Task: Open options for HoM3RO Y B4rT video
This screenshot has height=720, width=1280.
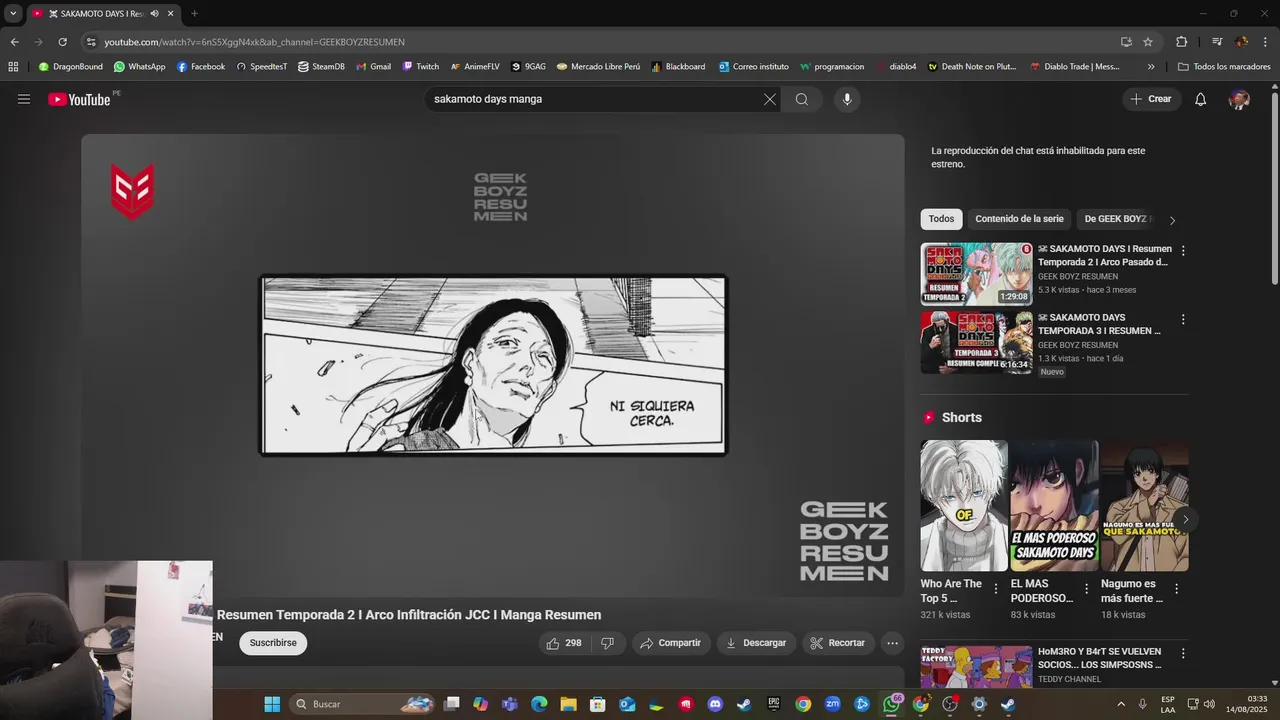Action: coord(1183,653)
